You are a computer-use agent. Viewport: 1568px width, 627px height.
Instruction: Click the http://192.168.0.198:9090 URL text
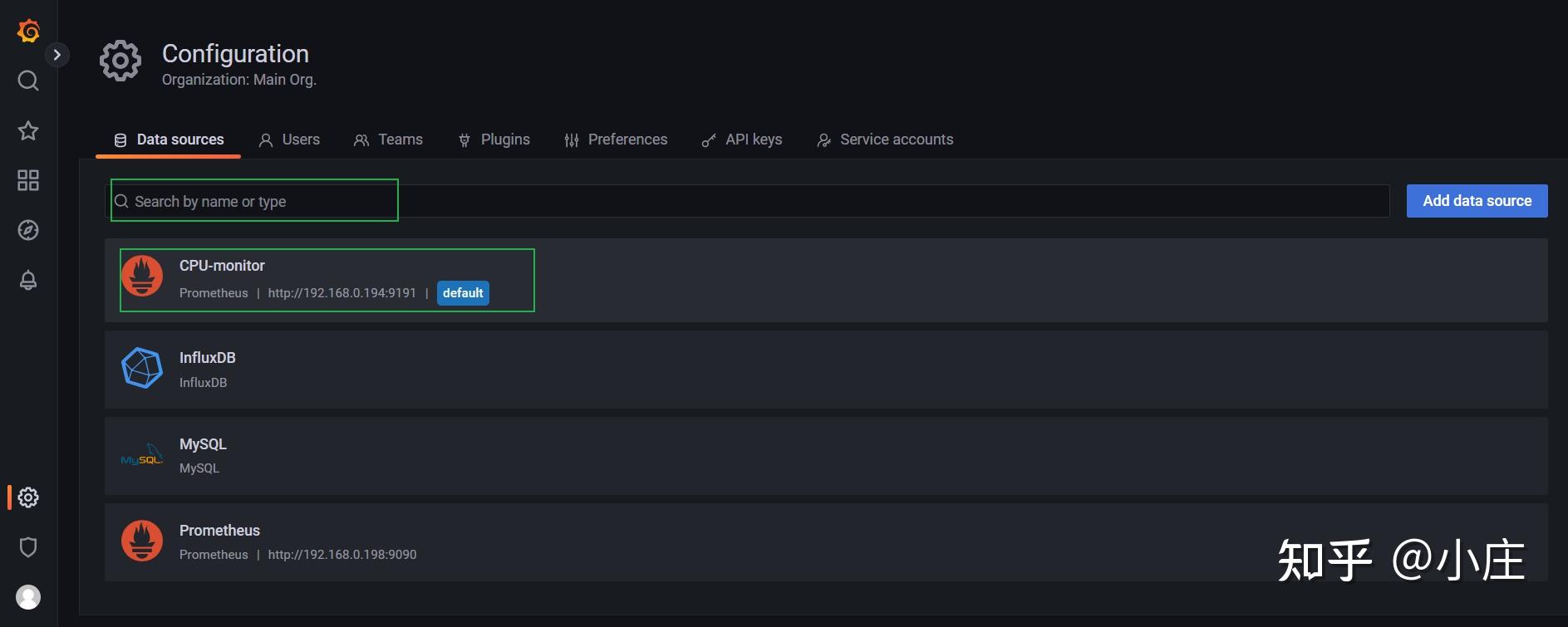pyautogui.click(x=342, y=555)
